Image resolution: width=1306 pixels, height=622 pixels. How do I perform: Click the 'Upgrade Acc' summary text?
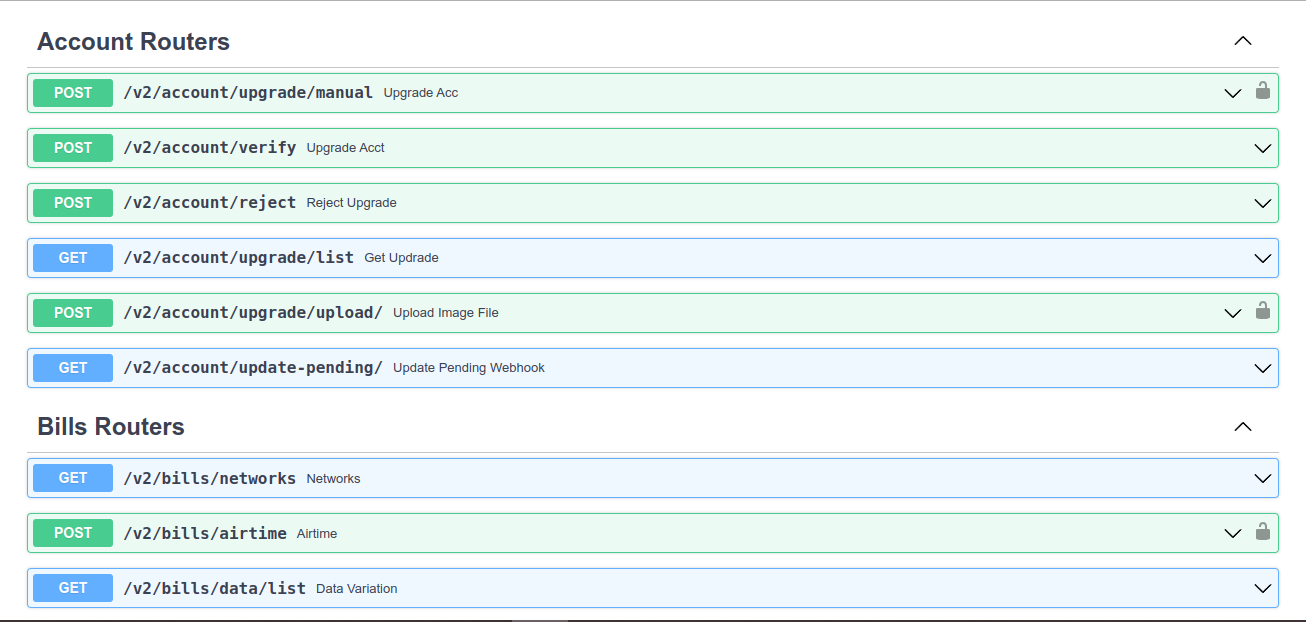pyautogui.click(x=421, y=93)
